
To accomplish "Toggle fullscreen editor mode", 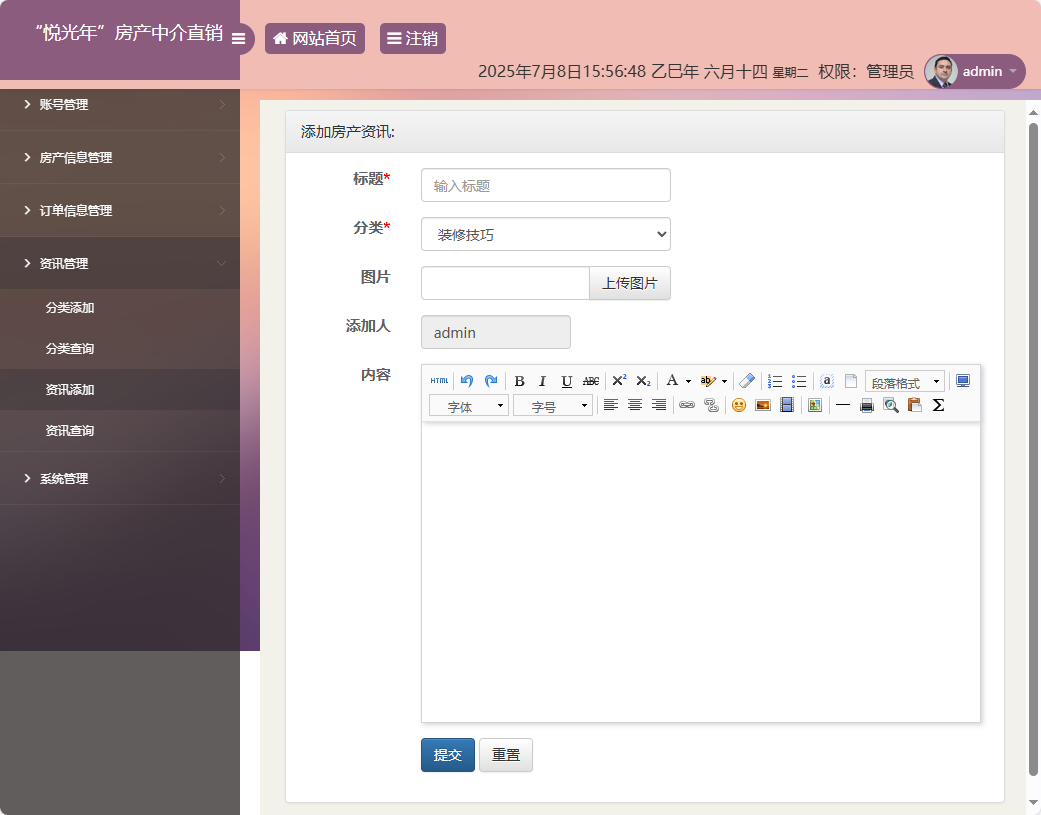I will tap(962, 381).
